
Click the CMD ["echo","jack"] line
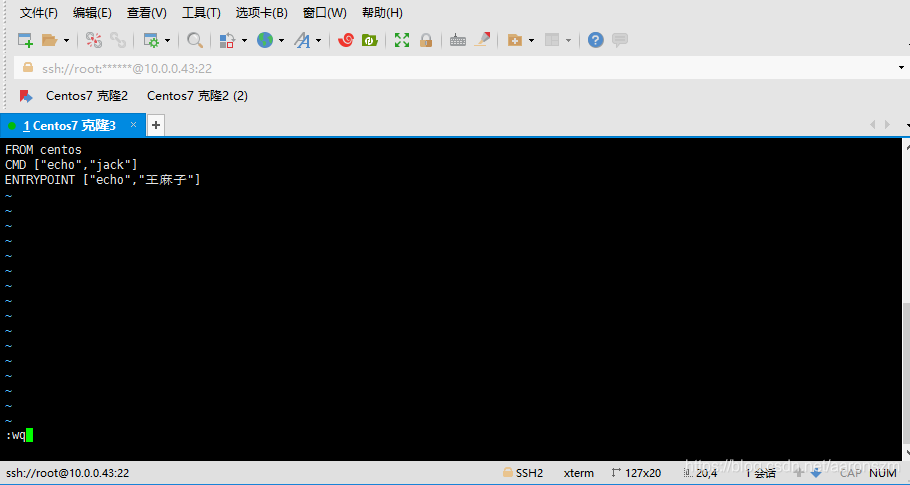pyautogui.click(x=71, y=165)
